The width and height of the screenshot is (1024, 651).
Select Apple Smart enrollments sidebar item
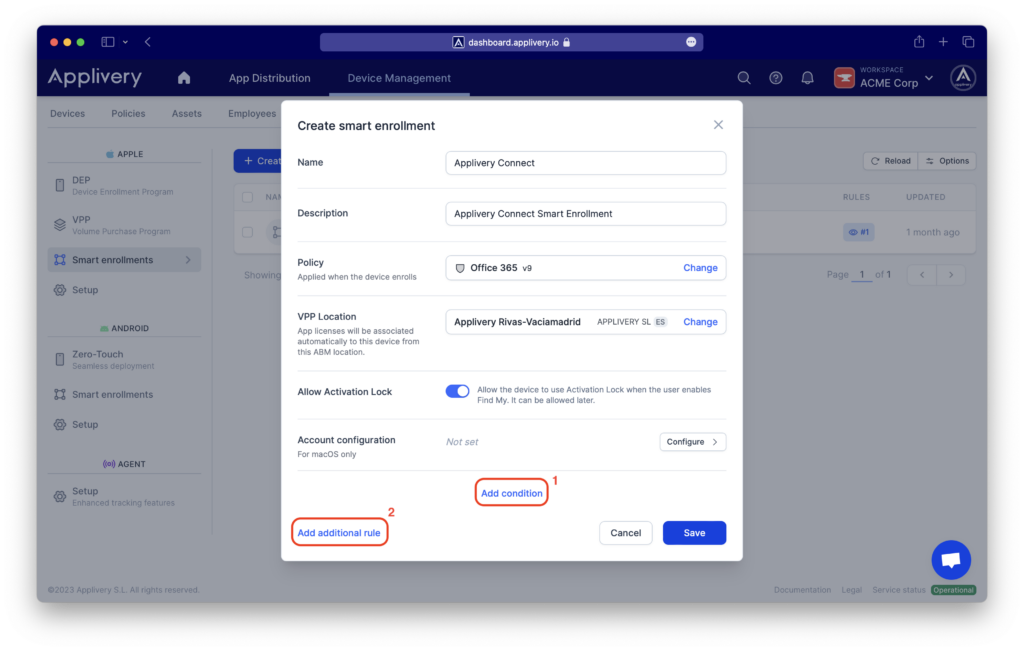click(x=124, y=260)
